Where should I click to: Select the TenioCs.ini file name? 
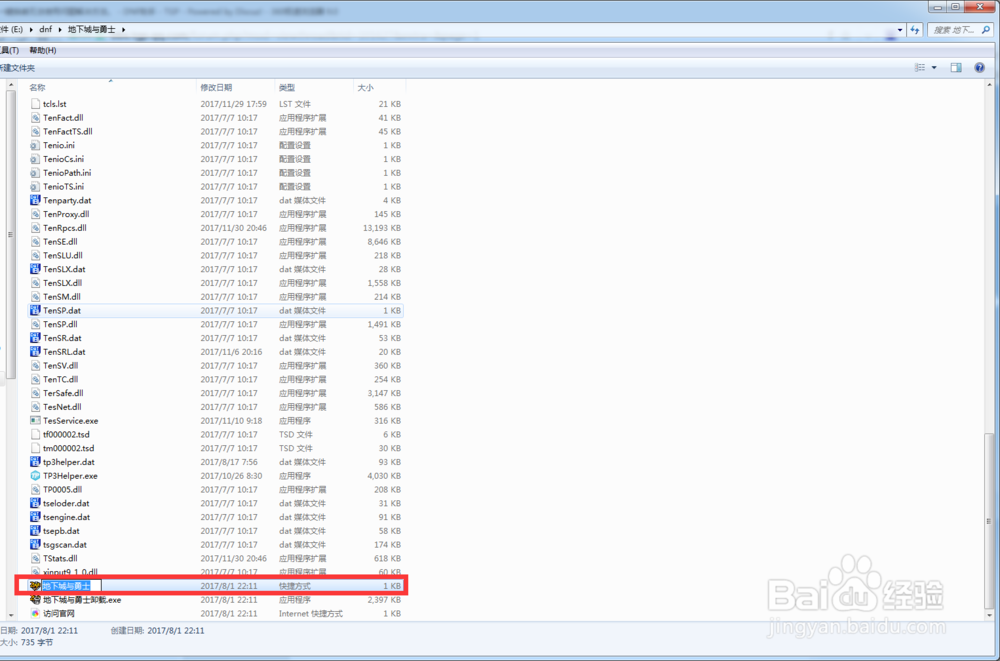tap(64, 159)
